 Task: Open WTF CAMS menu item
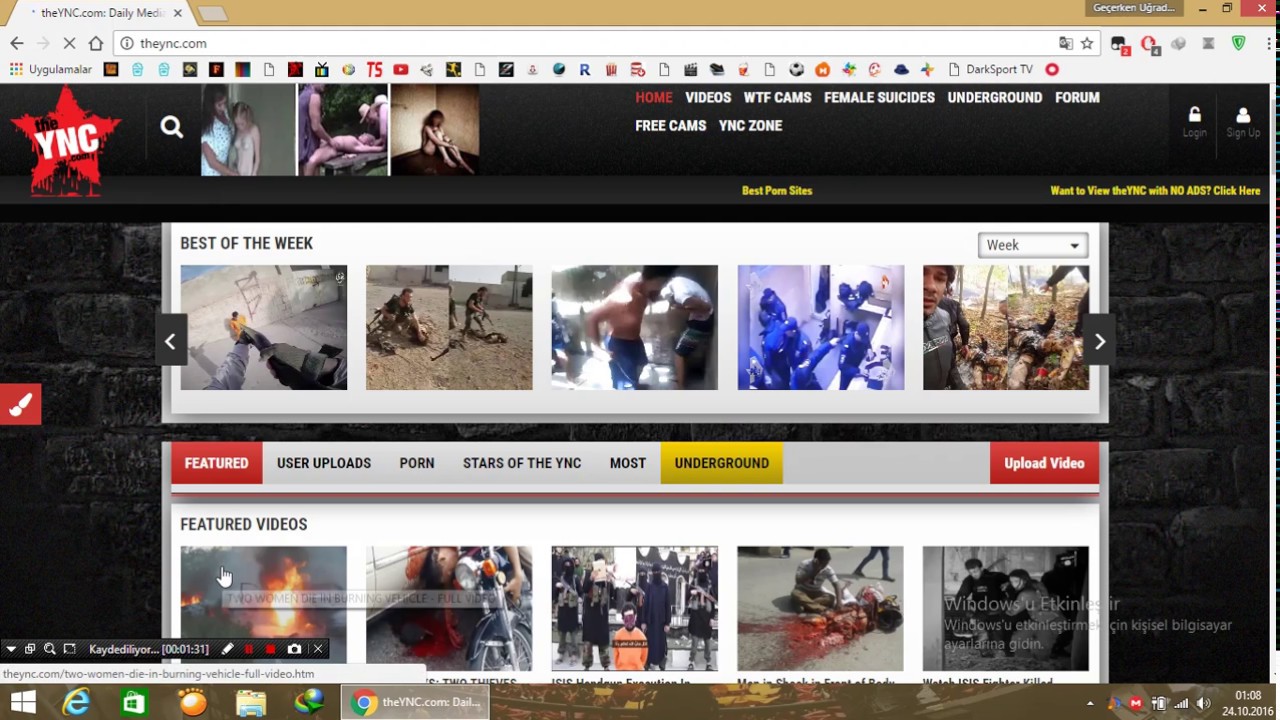click(x=777, y=97)
